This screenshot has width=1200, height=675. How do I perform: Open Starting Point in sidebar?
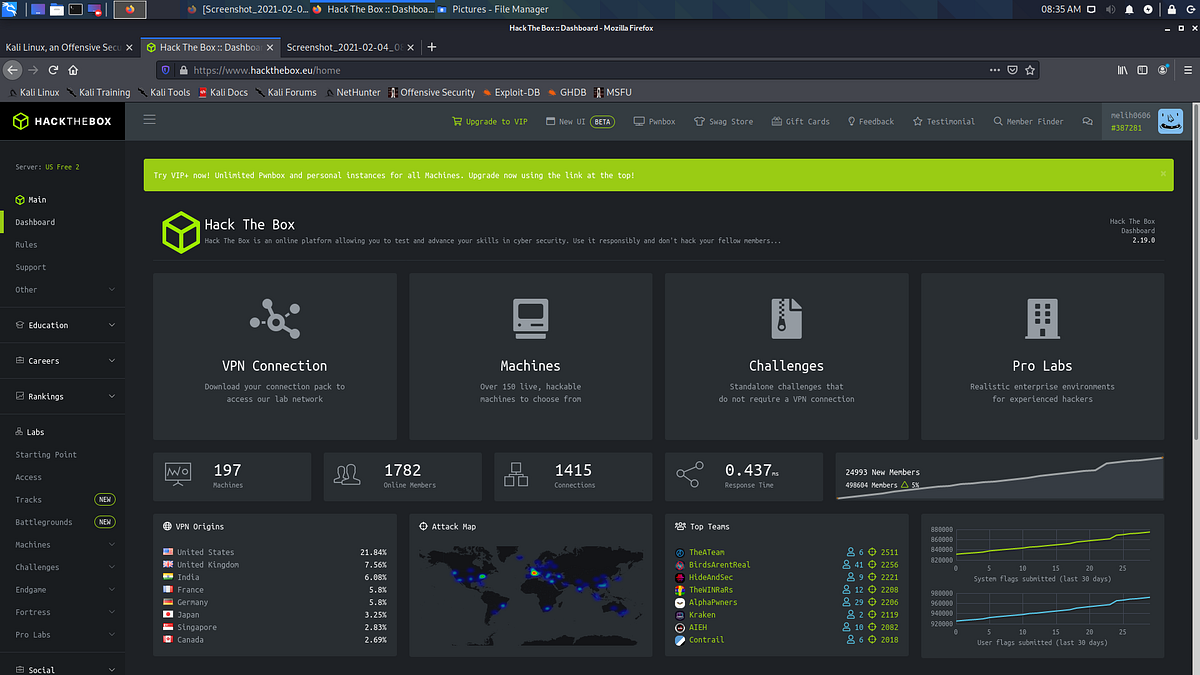pos(46,455)
